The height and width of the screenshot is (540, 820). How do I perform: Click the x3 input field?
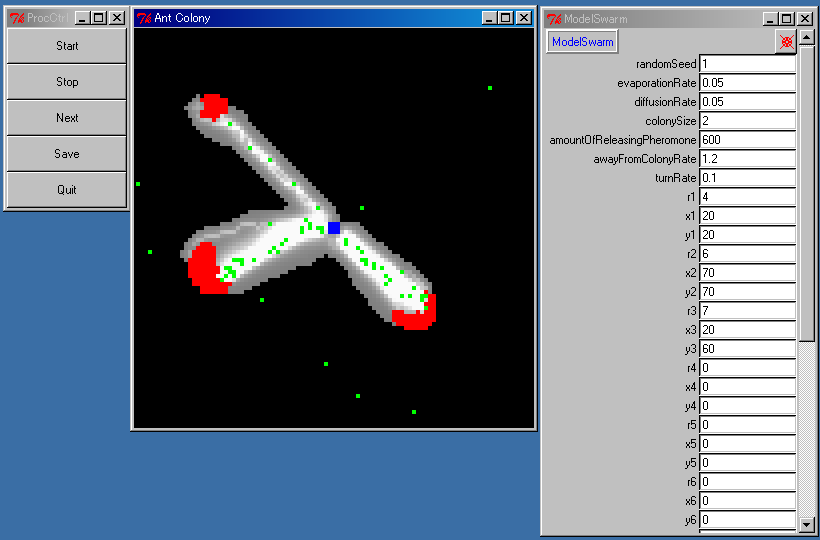coord(747,329)
